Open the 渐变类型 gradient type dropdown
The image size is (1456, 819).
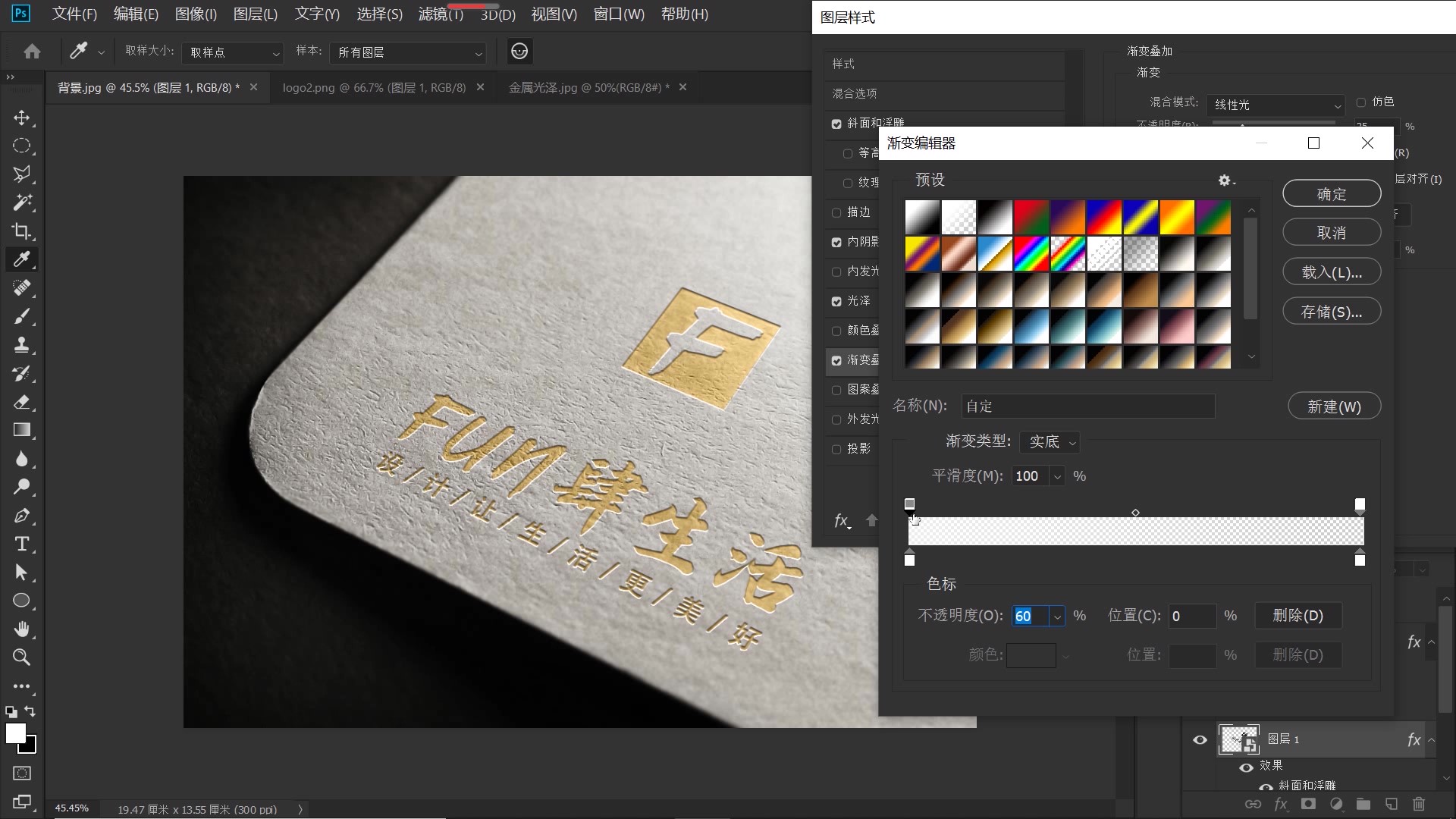tap(1050, 441)
